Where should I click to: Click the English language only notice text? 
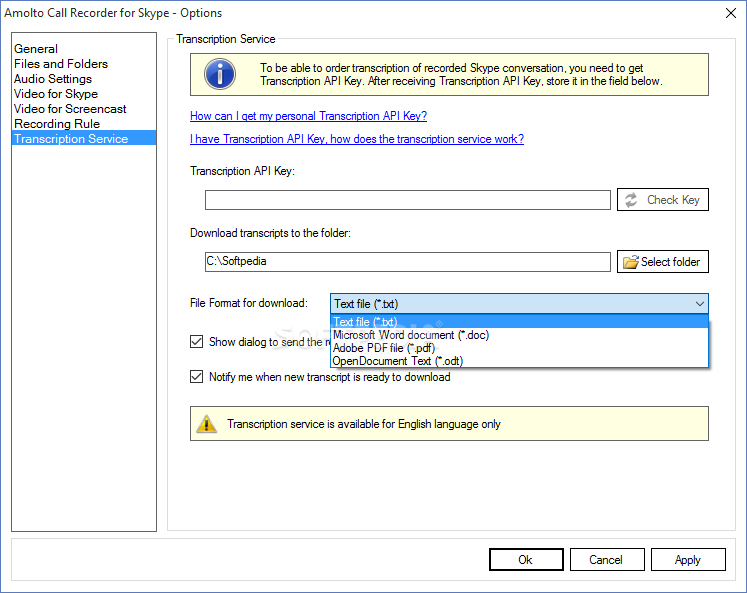click(363, 424)
